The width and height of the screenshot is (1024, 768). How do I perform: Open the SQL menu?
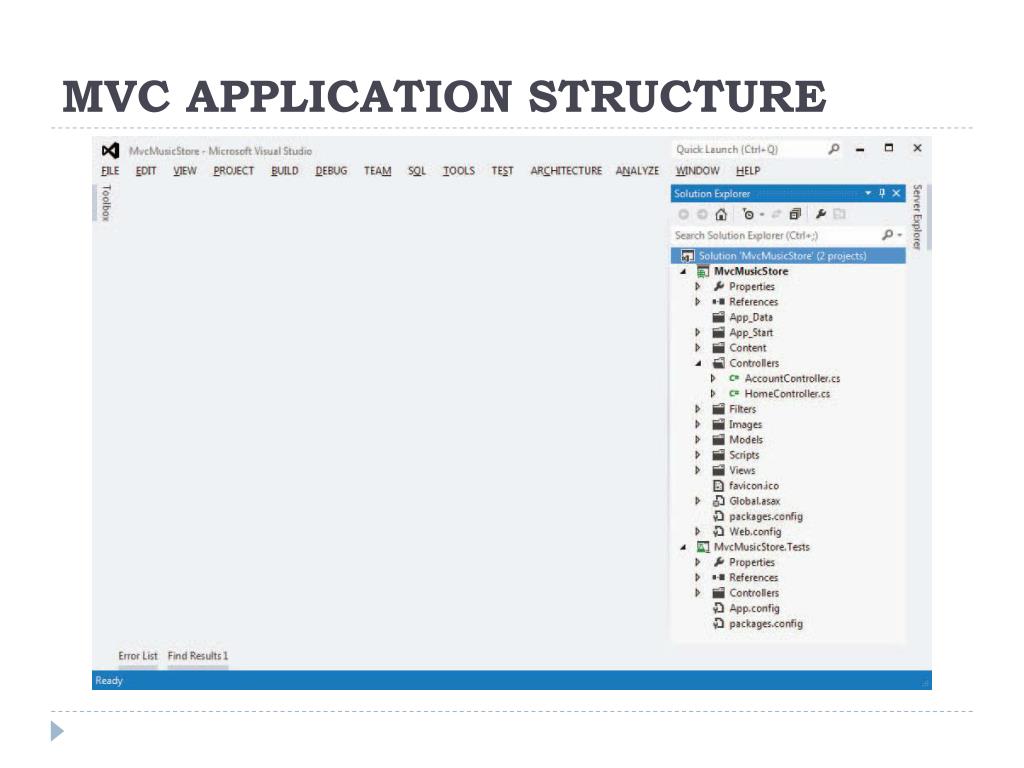pos(417,171)
